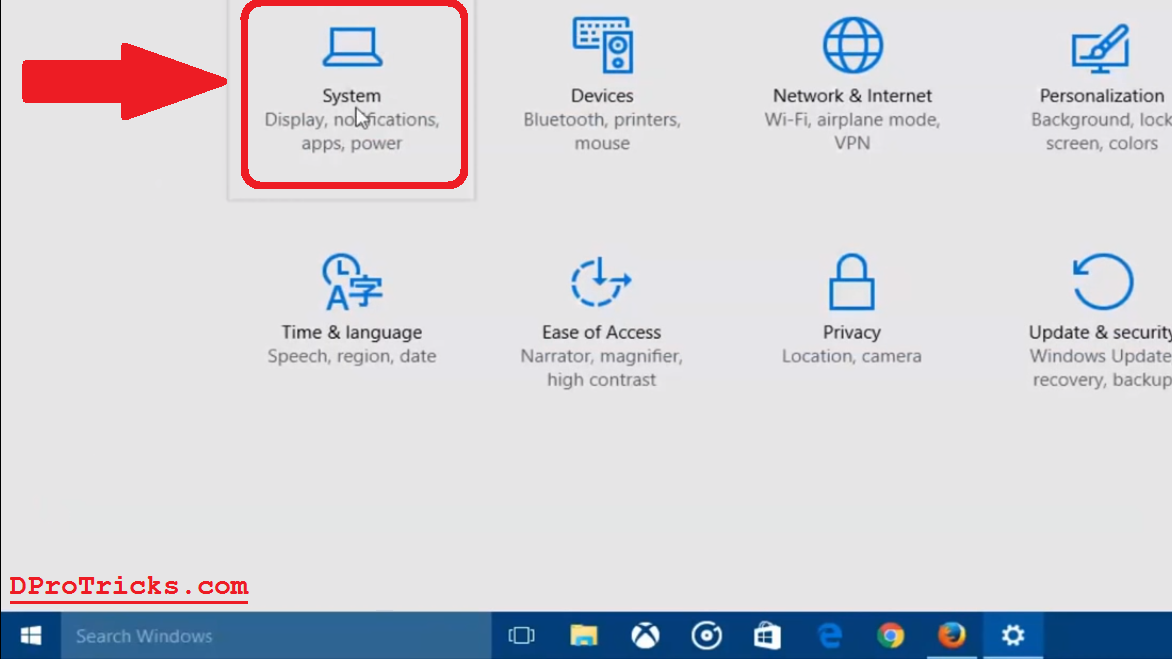Click the Network & Internet heading text
Screen dimensions: 1172x659
coord(852,96)
